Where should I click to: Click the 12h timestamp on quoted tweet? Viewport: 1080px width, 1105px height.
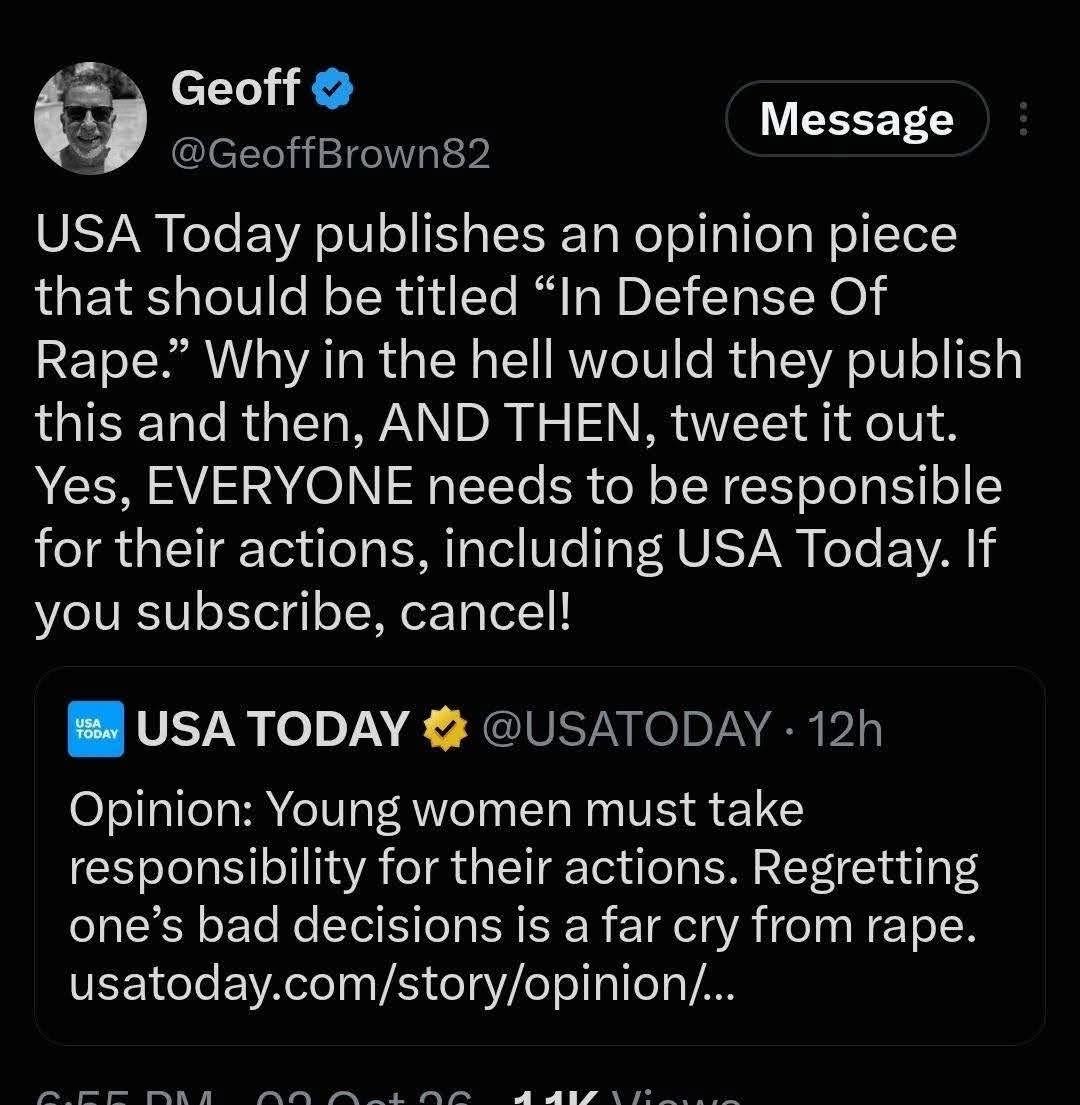click(x=845, y=729)
